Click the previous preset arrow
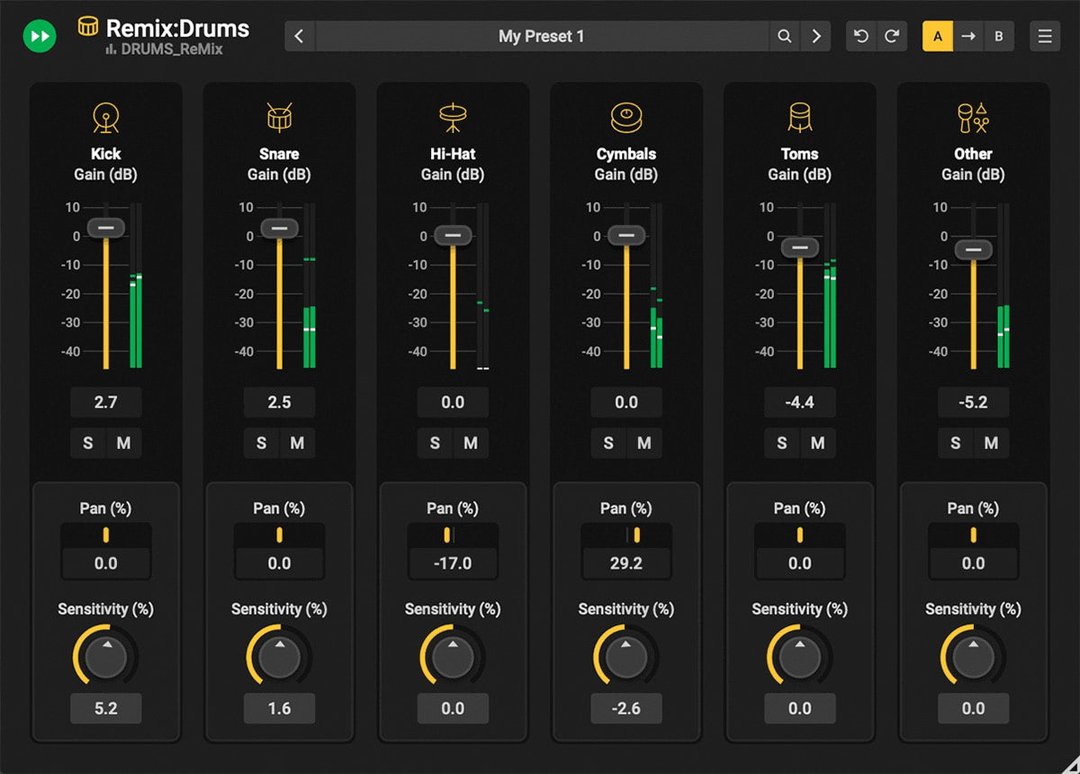Viewport: 1080px width, 774px height. point(299,36)
